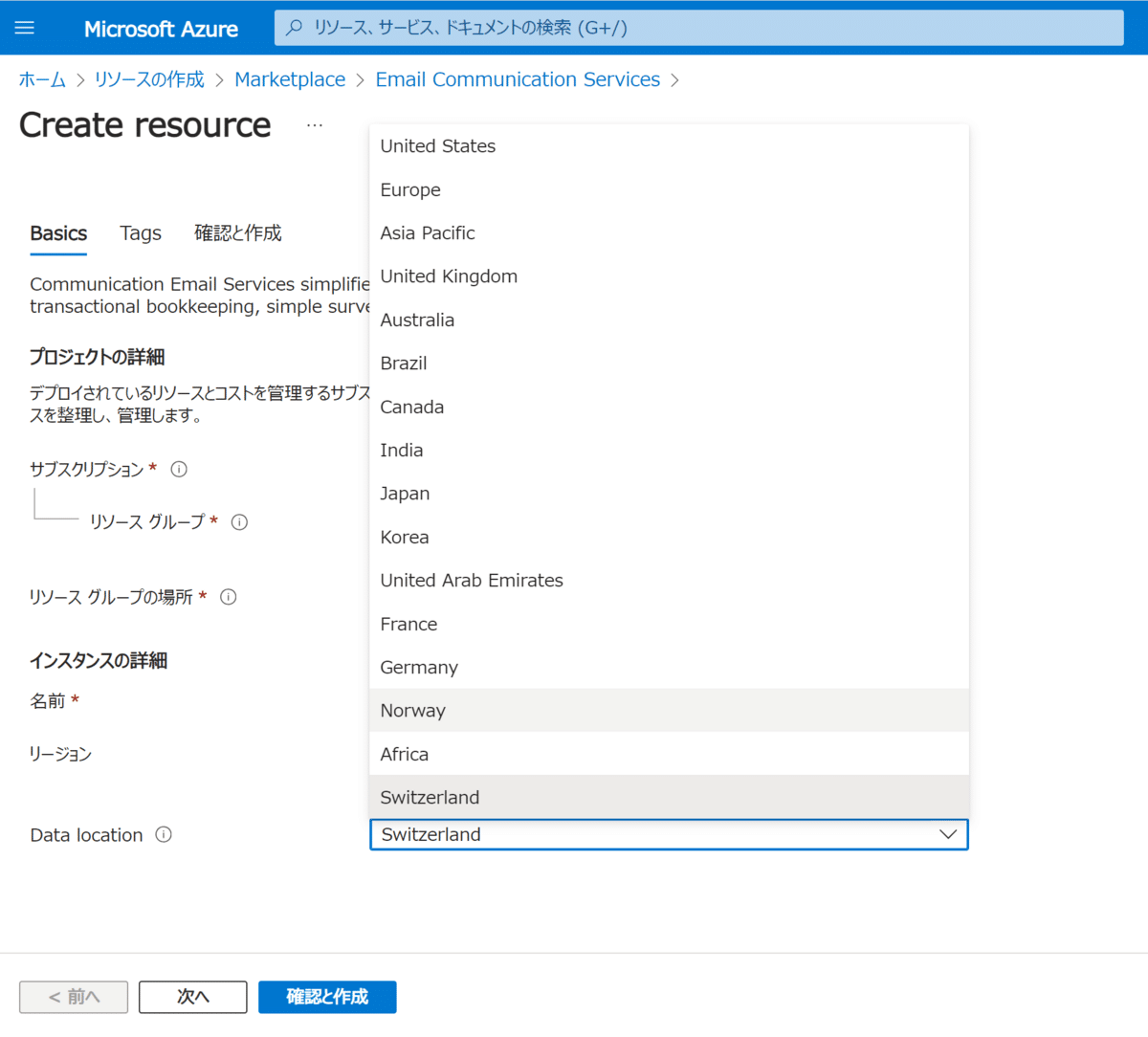Show info for リソース グループ field
This screenshot has width=1148, height=1037.
pos(239,522)
